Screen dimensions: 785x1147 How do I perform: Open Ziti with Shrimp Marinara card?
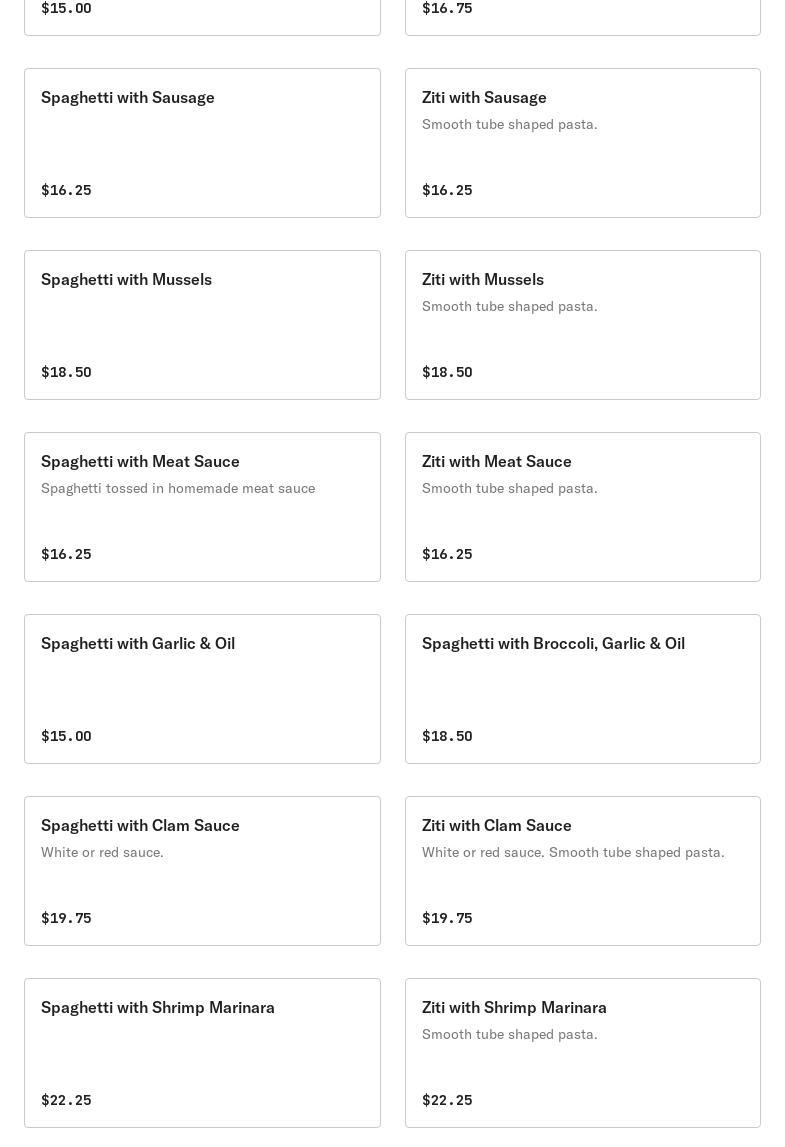pyautogui.click(x=514, y=1008)
